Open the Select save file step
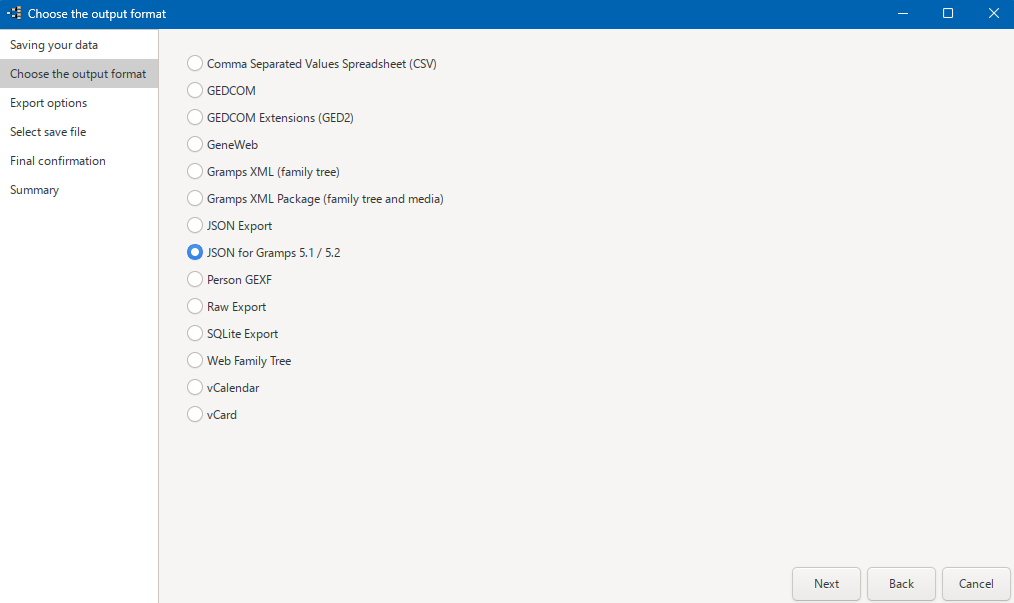The width and height of the screenshot is (1014, 603). (x=79, y=132)
